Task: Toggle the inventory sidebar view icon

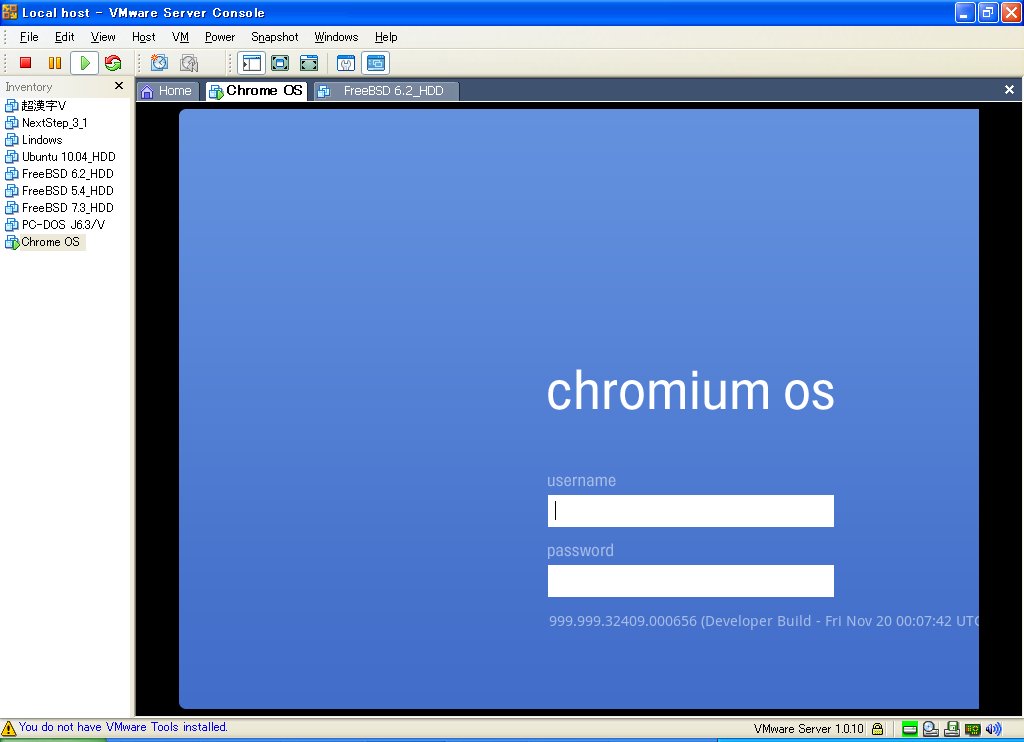Action: click(x=251, y=63)
